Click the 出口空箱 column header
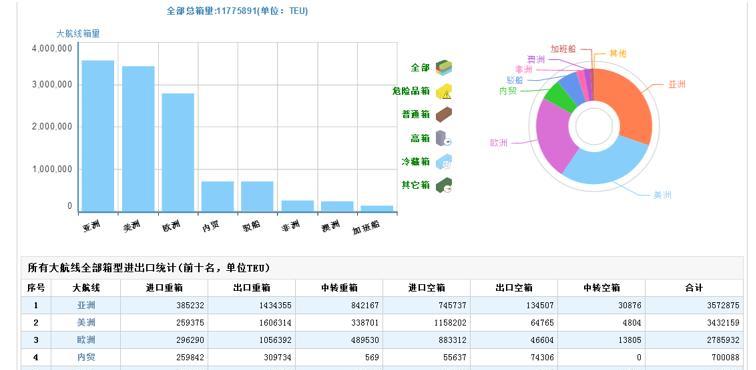 (x=514, y=288)
